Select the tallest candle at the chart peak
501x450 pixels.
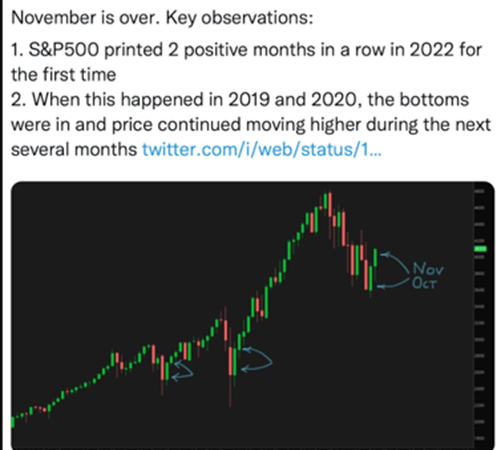click(x=330, y=206)
